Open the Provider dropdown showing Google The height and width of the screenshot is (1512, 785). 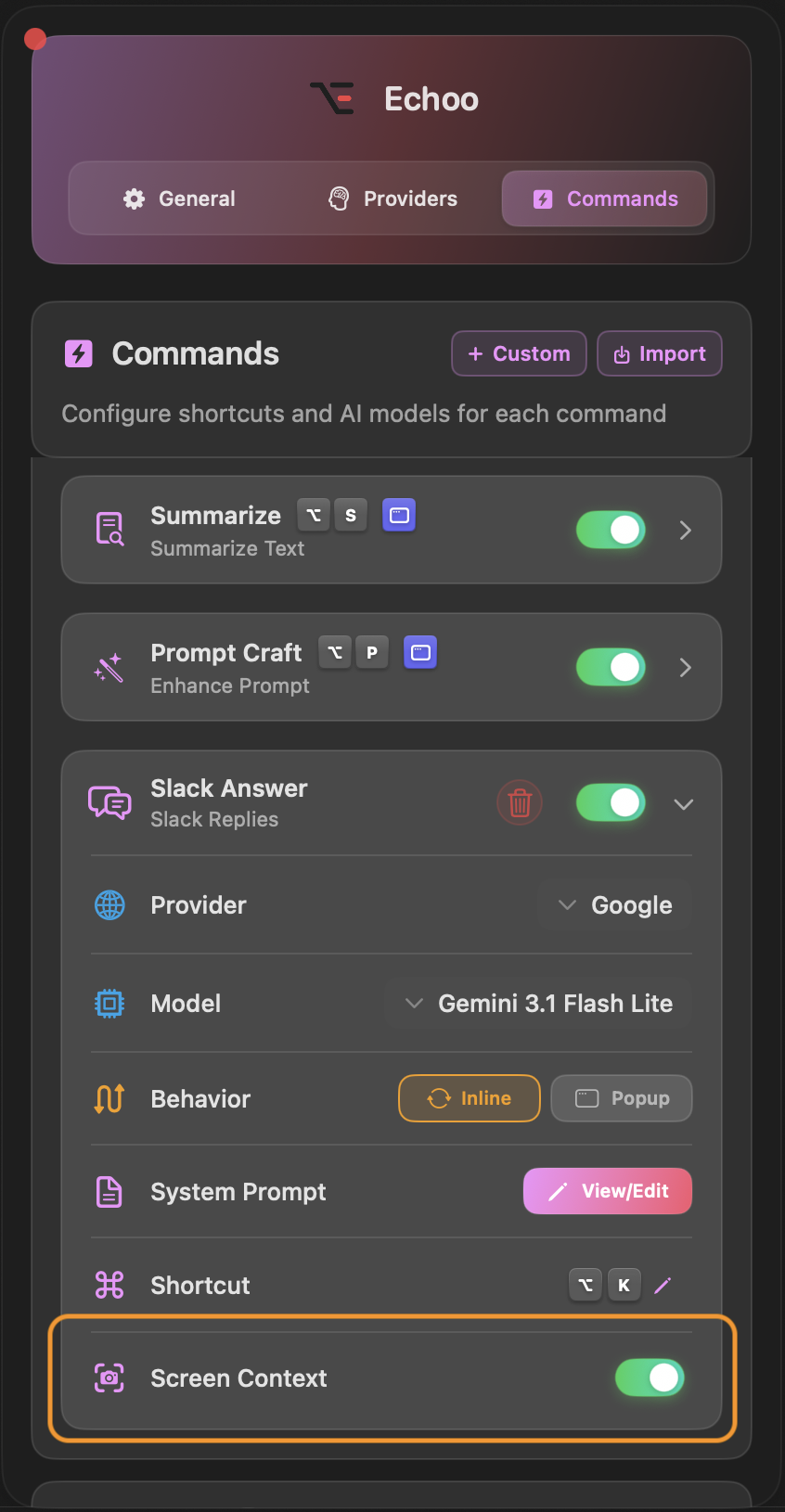615,905
